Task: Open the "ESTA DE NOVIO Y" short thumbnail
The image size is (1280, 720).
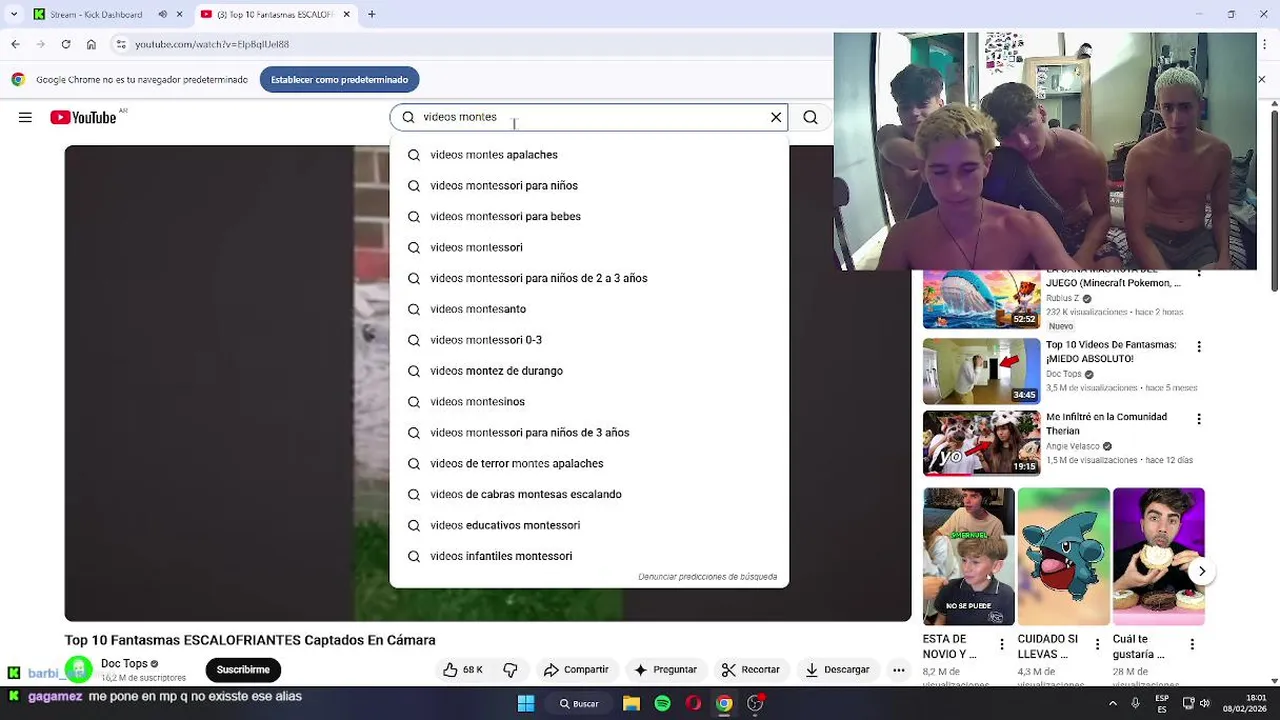Action: (x=968, y=556)
